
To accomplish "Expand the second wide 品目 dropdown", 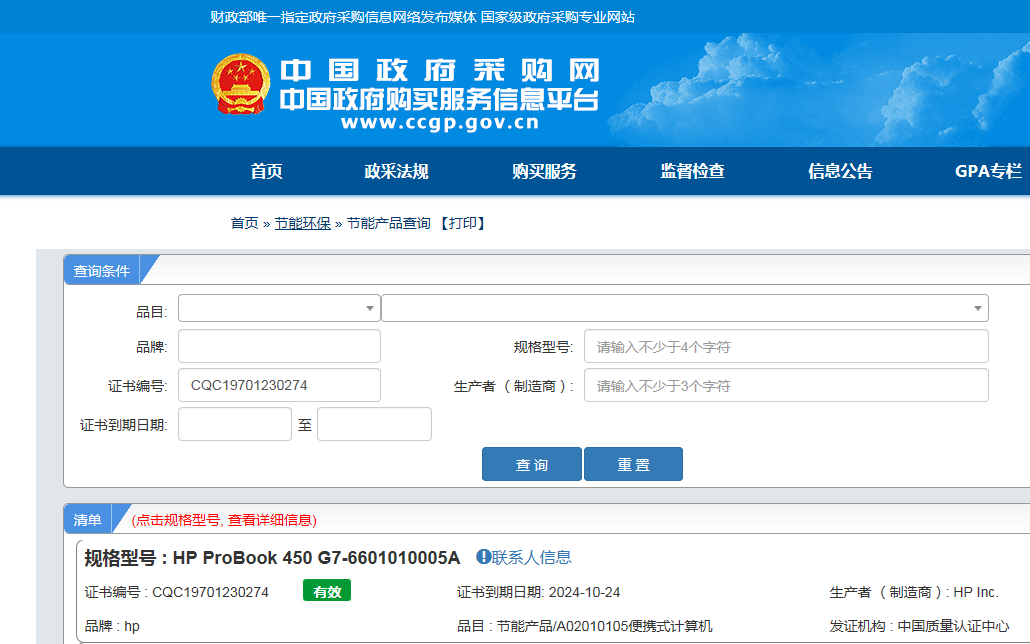I will click(684, 308).
